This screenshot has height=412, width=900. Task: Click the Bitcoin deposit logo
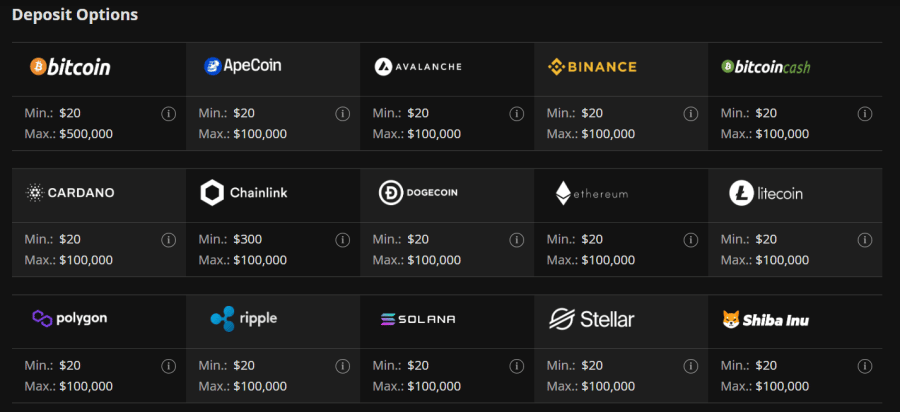[x=70, y=67]
